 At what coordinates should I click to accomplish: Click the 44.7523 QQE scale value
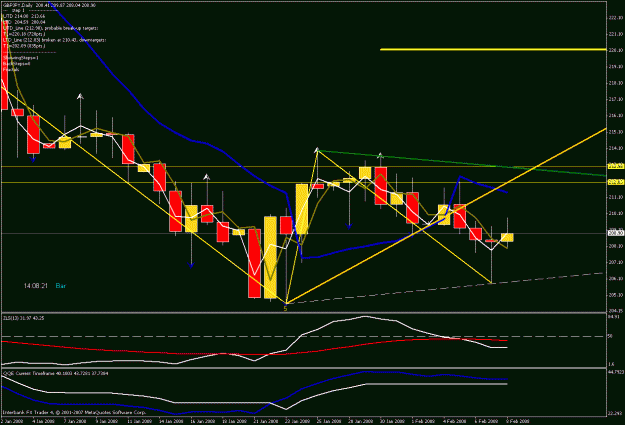click(616, 372)
